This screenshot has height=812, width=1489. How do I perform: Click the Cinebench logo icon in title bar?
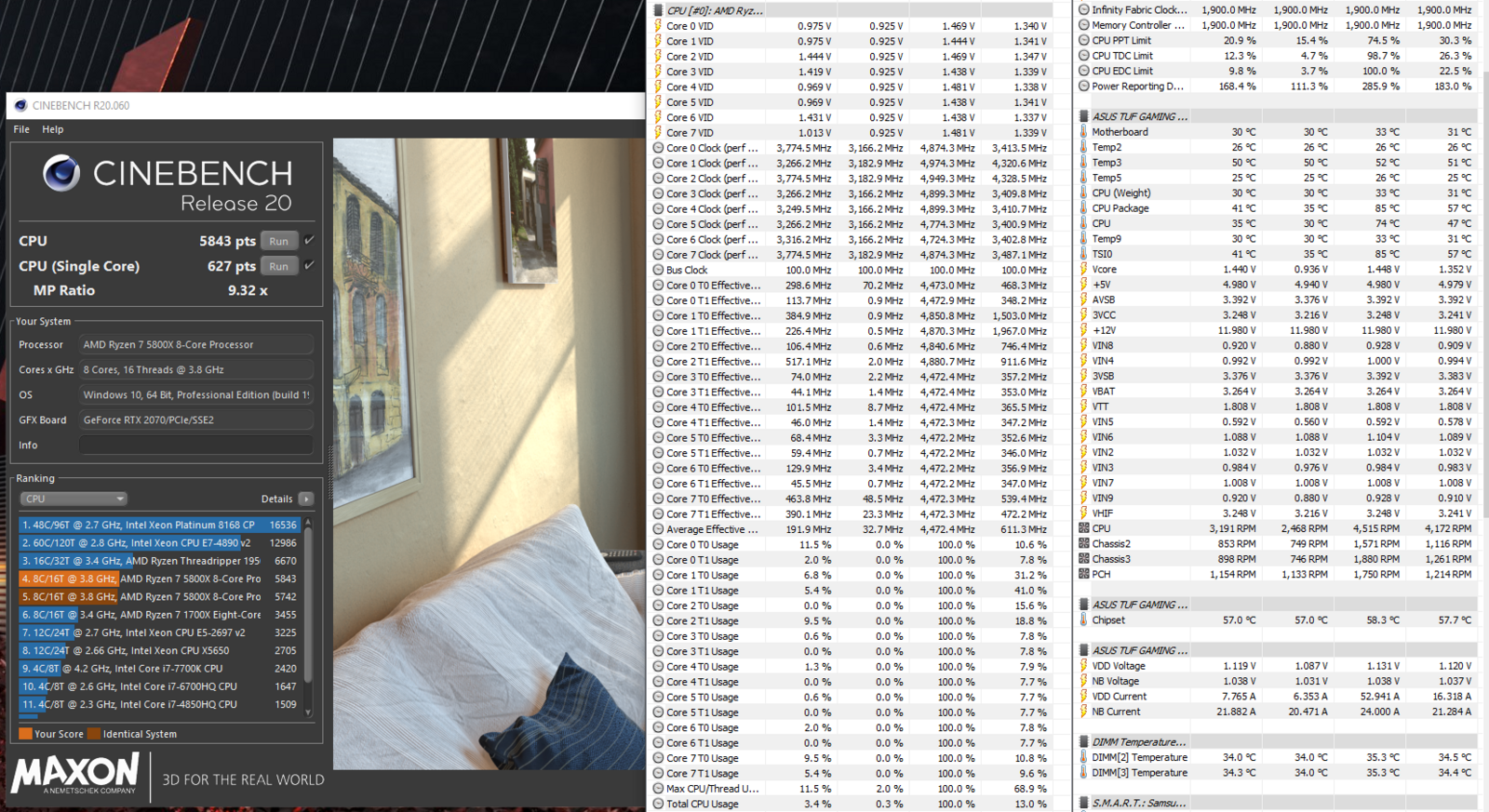(20, 105)
